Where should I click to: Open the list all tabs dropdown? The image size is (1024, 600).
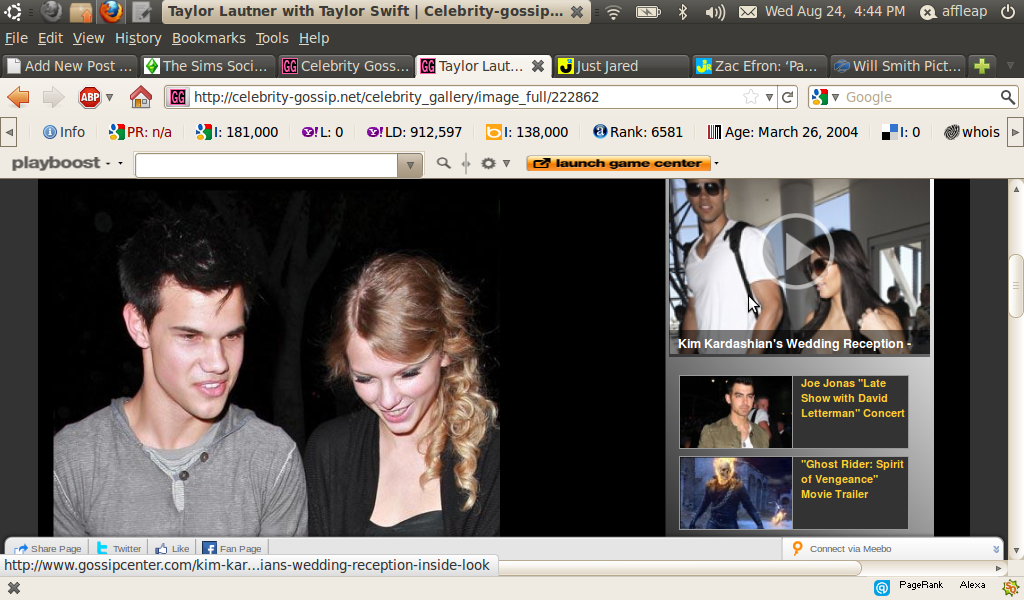click(x=1010, y=66)
